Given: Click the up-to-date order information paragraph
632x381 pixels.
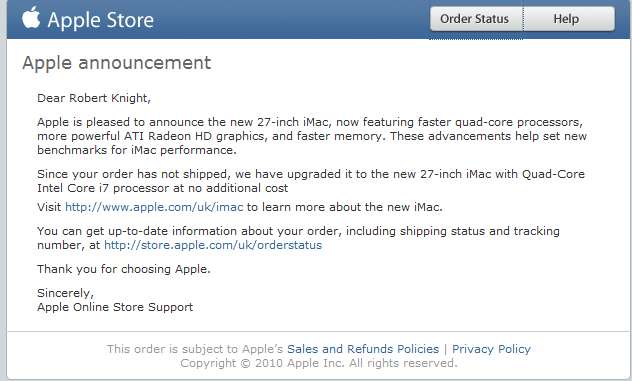Looking at the screenshot, I should (x=298, y=238).
